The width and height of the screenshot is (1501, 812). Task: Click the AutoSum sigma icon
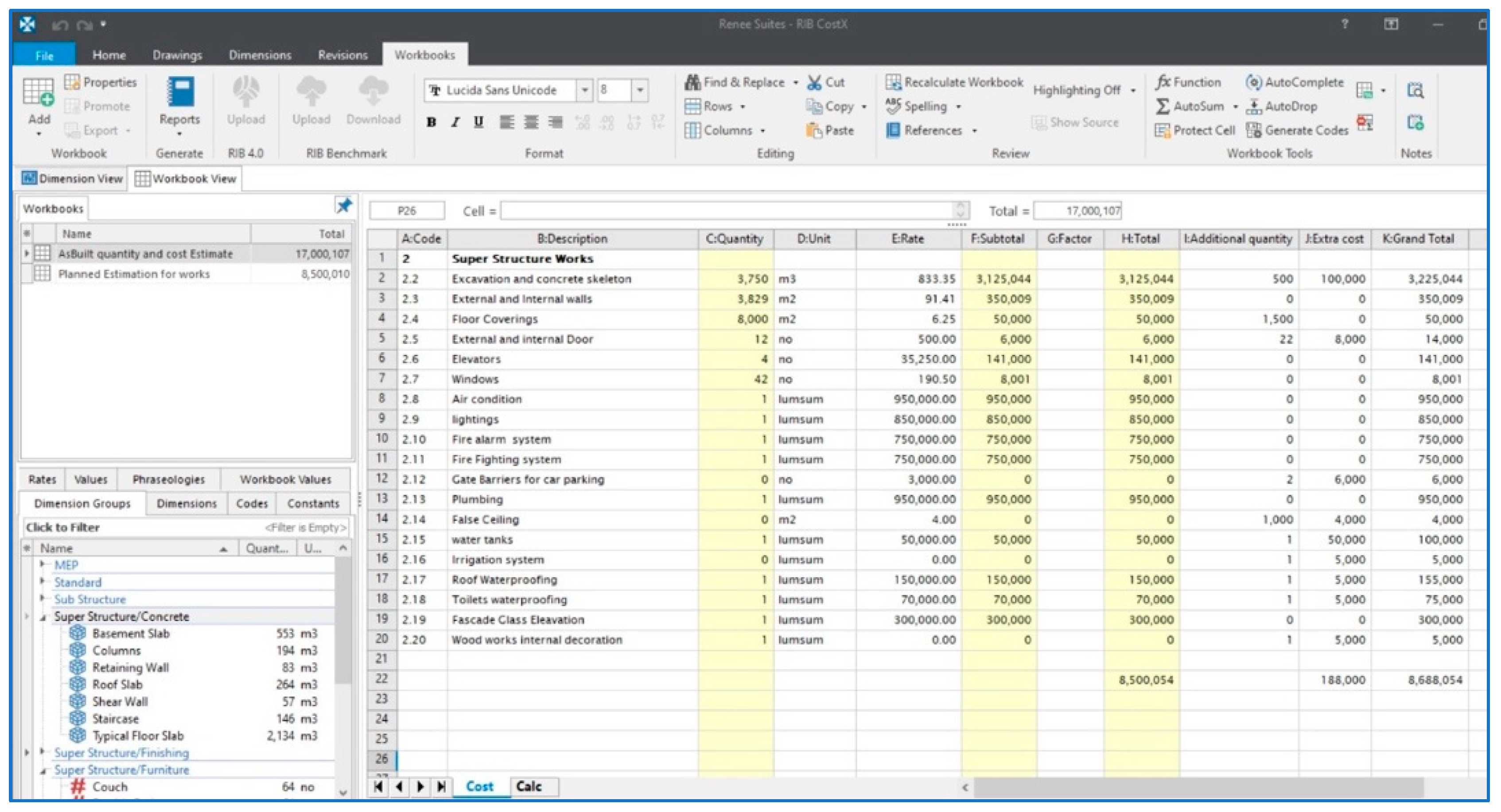pyautogui.click(x=1162, y=107)
